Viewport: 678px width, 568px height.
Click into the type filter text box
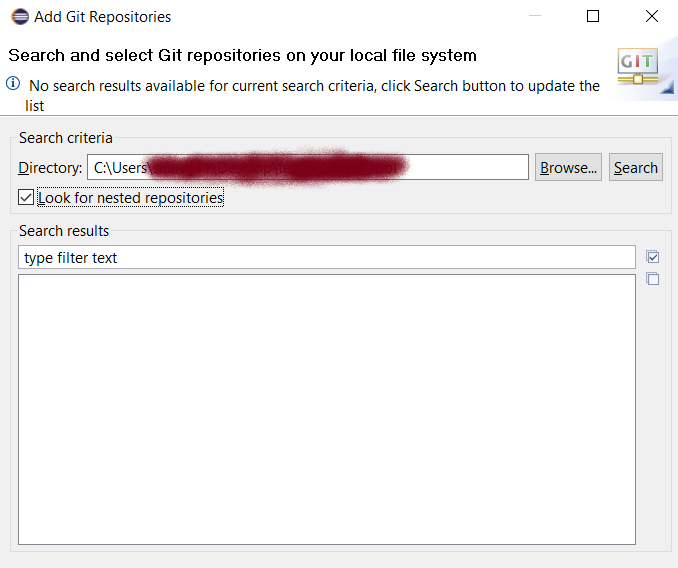(x=326, y=258)
